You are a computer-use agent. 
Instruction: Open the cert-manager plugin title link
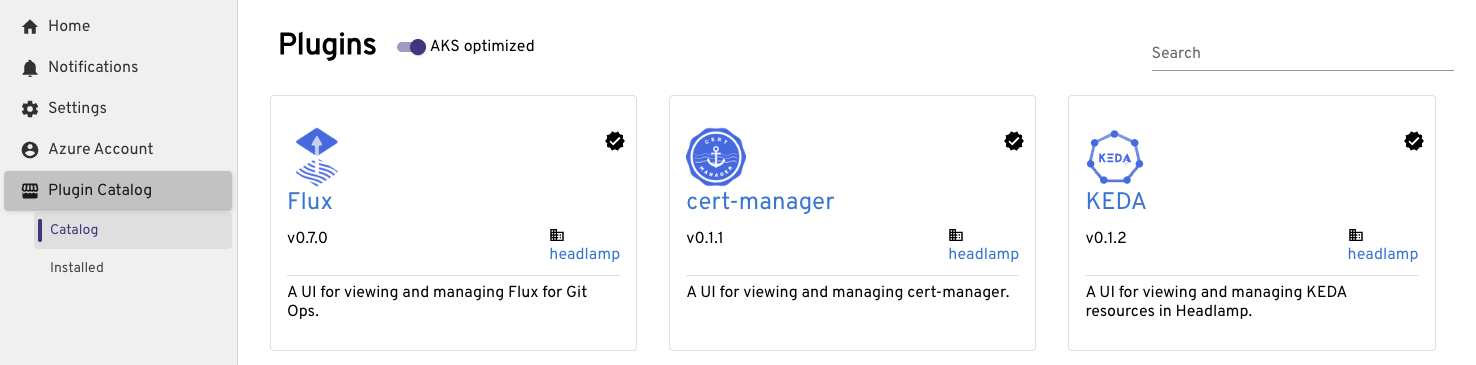(x=760, y=201)
